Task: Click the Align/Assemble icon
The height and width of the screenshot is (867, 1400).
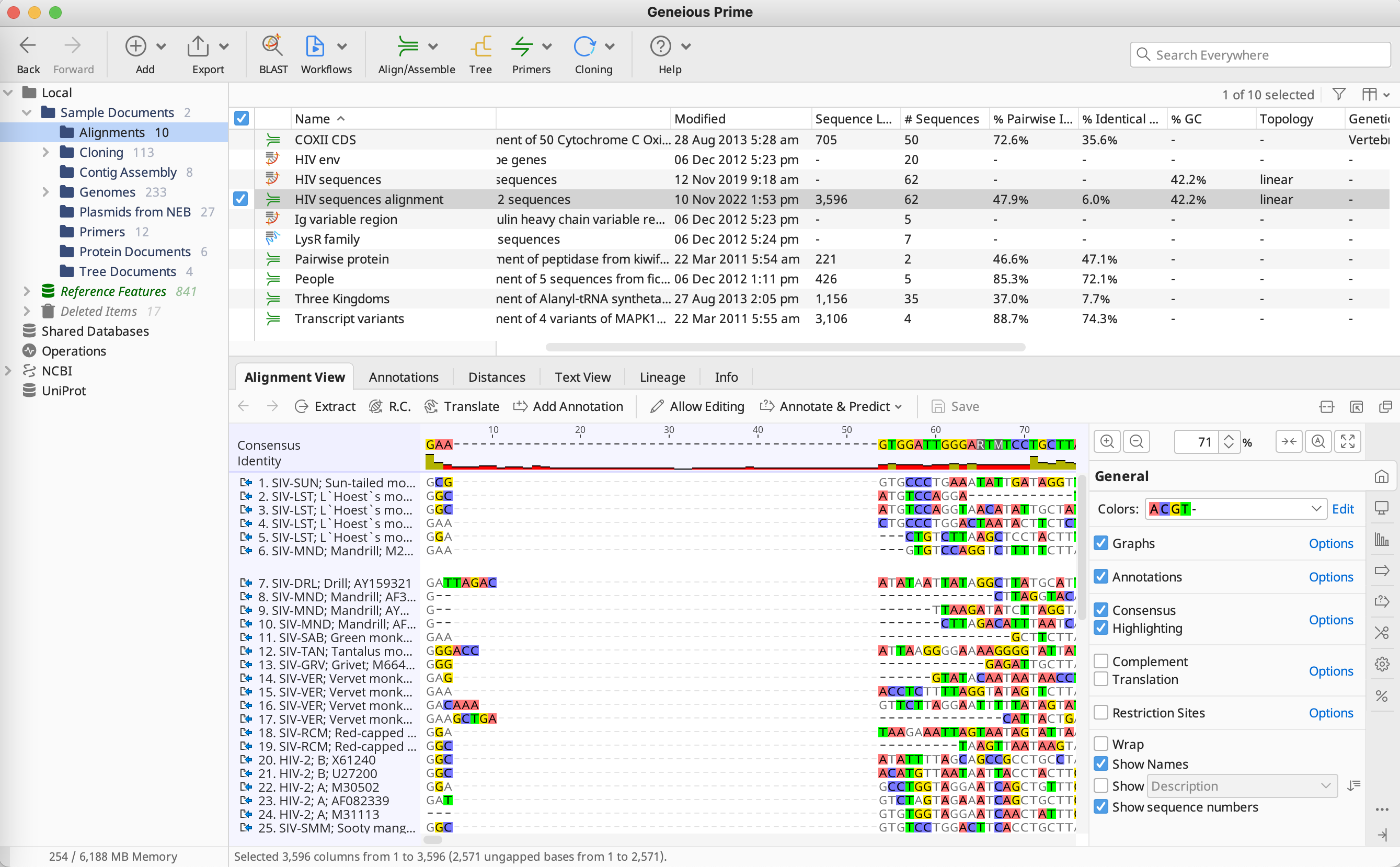Action: (x=408, y=47)
